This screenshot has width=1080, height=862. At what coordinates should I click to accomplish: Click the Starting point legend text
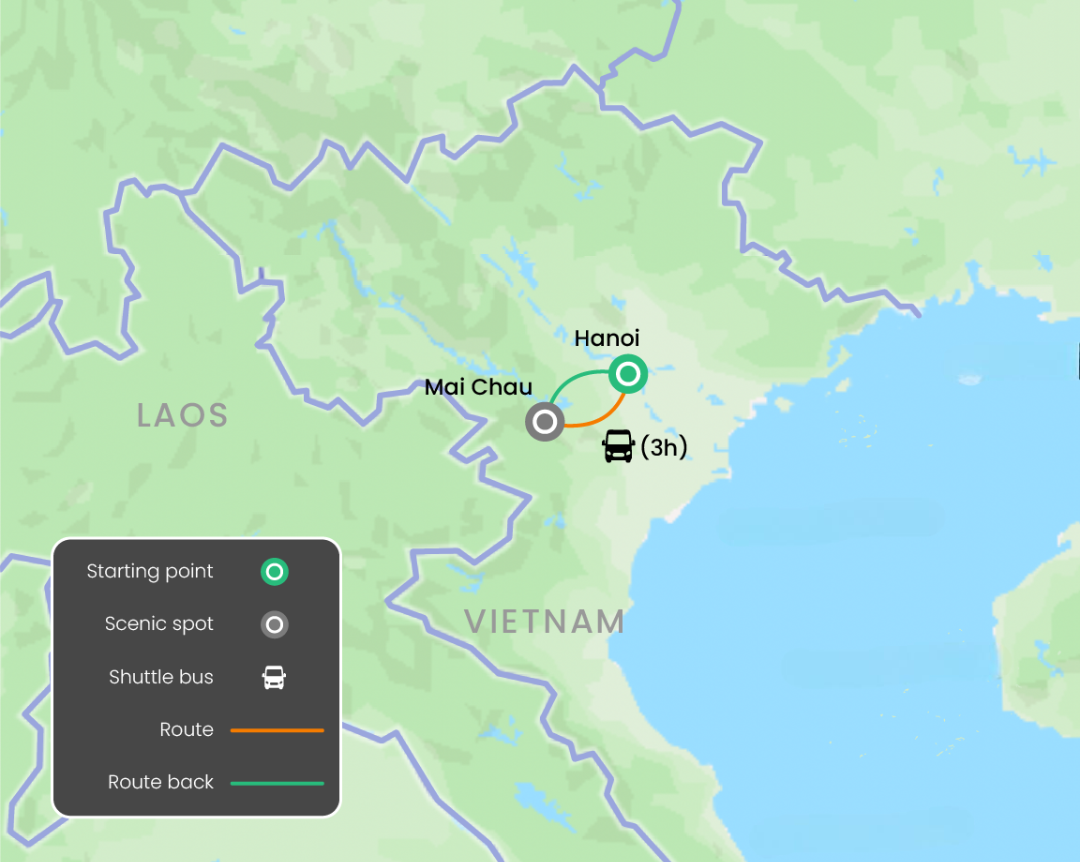pyautogui.click(x=149, y=571)
